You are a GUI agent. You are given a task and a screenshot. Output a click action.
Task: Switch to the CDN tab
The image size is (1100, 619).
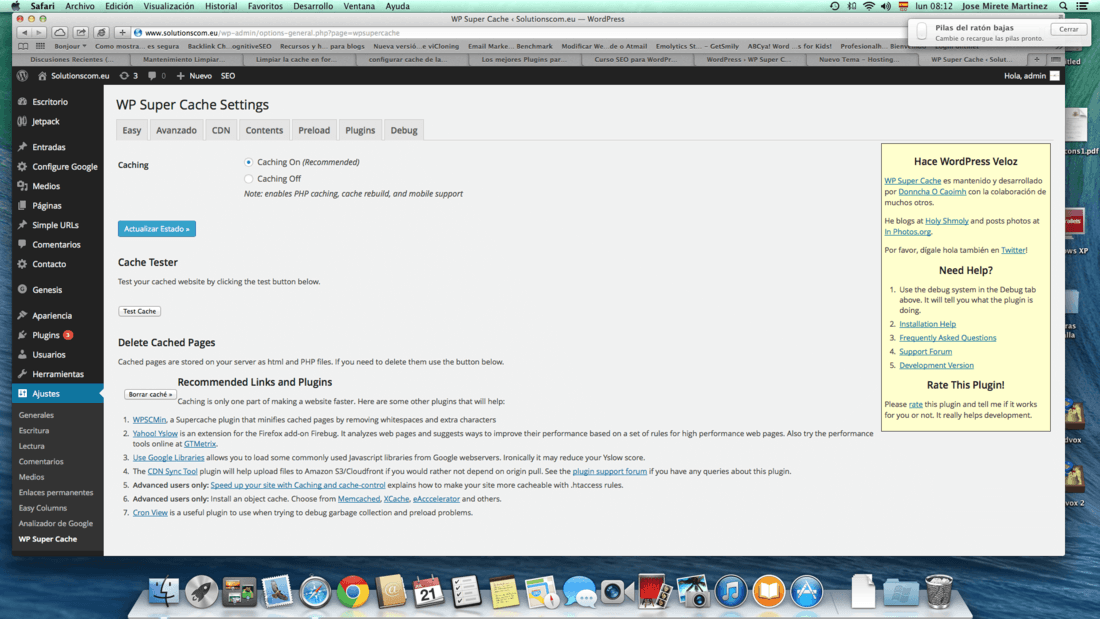point(221,130)
